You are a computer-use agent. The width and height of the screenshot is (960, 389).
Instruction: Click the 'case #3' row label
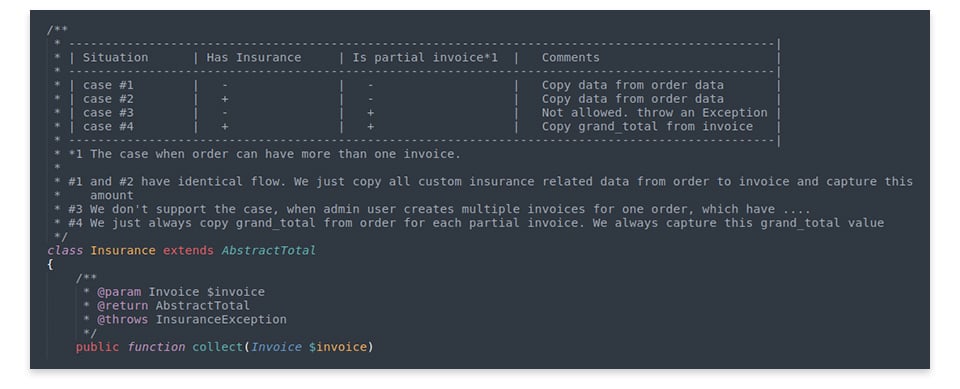click(x=108, y=113)
